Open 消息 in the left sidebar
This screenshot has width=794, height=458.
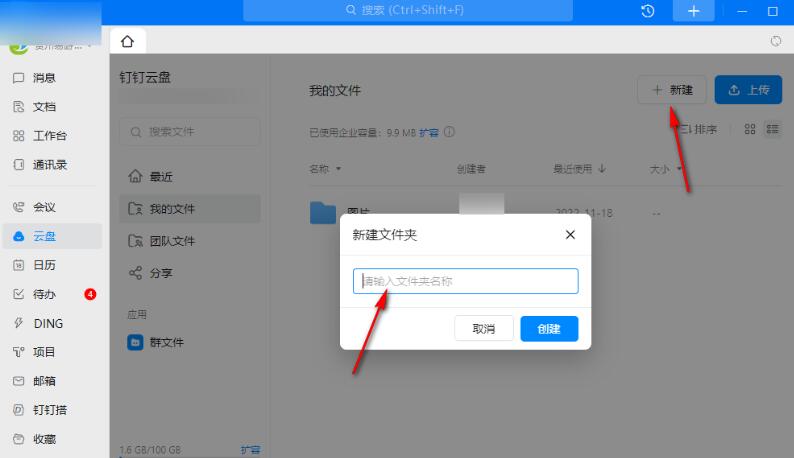point(44,78)
